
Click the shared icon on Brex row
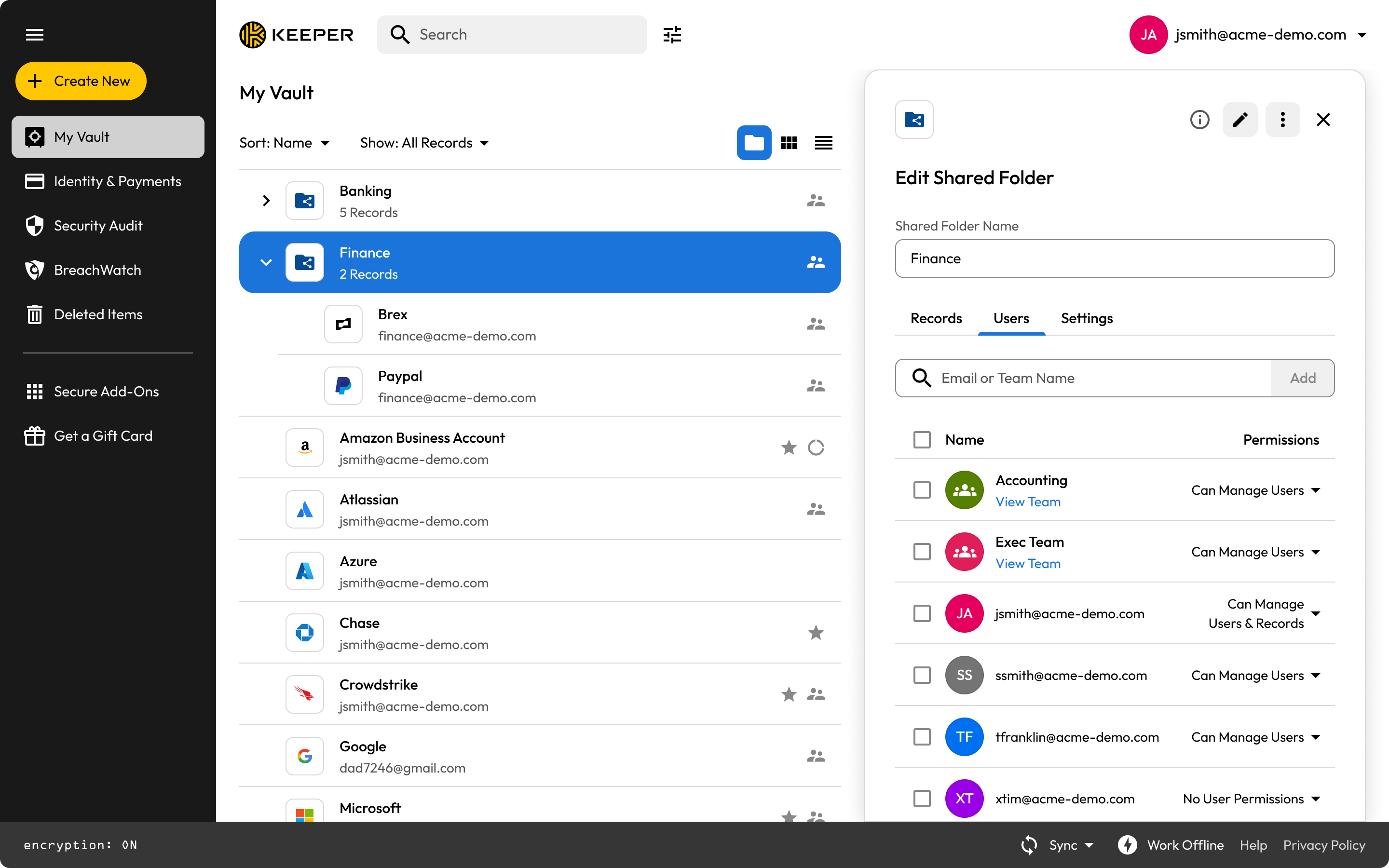pos(816,324)
